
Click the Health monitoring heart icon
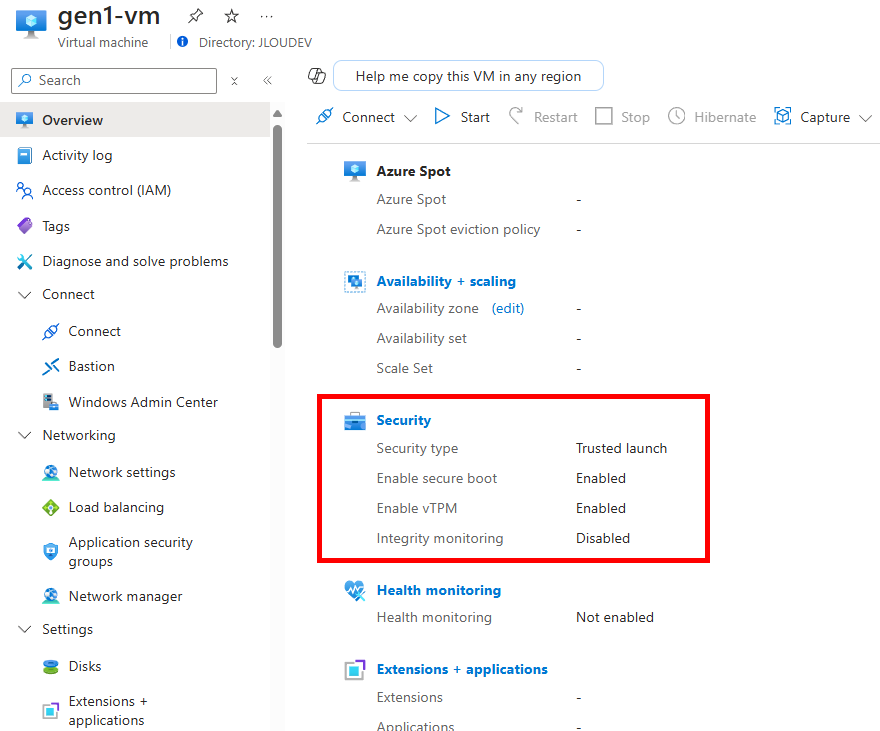coord(355,590)
